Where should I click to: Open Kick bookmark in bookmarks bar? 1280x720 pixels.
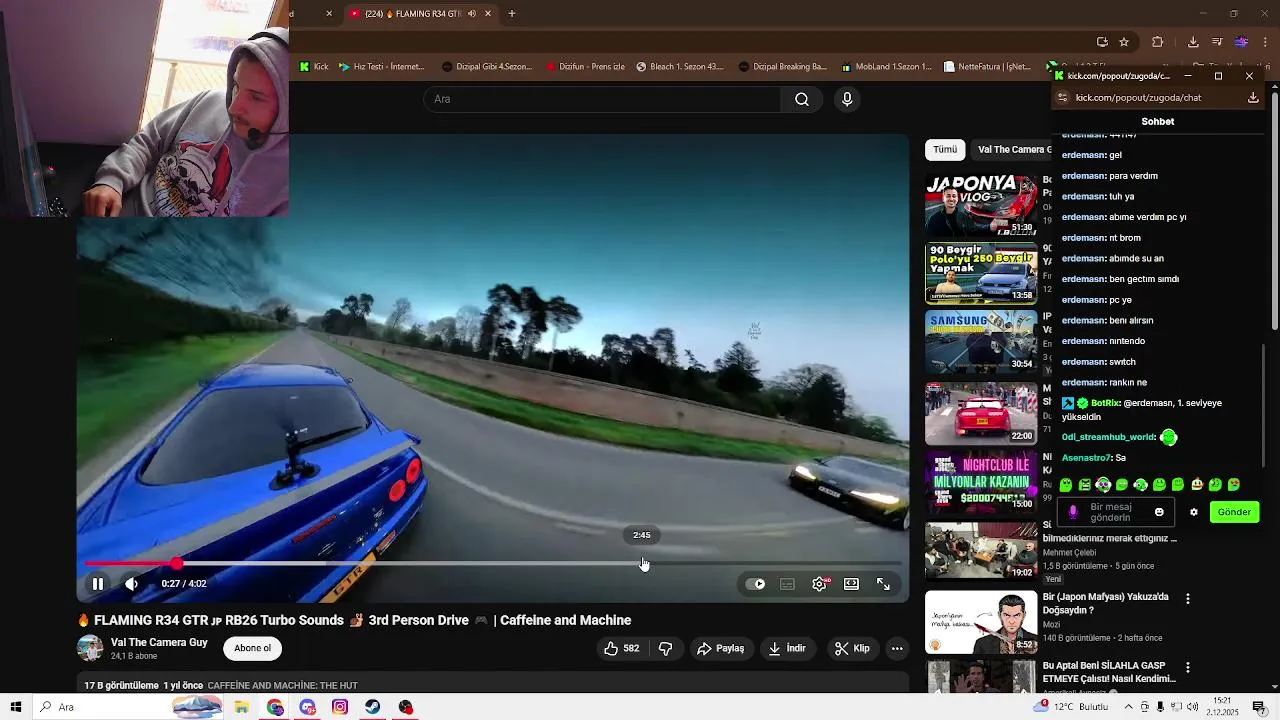pos(314,67)
